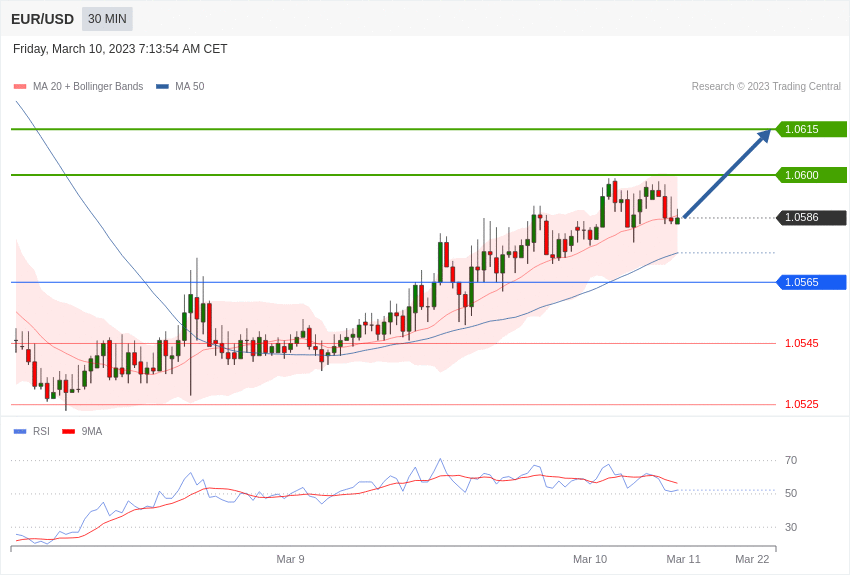The image size is (850, 576).
Task: Click the 9MA legend label
Action: 92,432
